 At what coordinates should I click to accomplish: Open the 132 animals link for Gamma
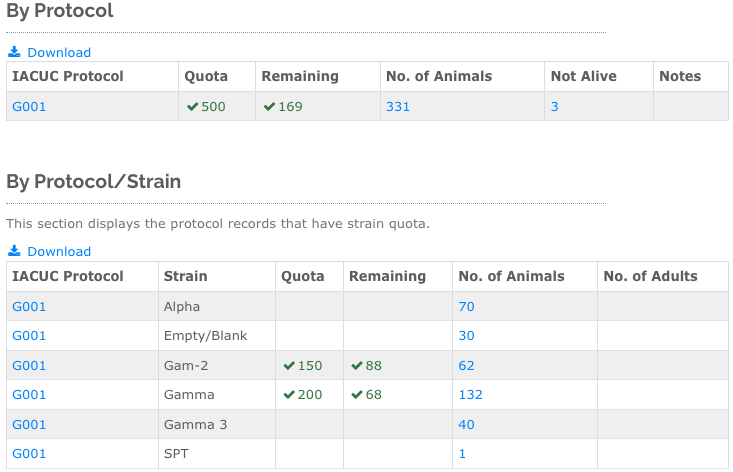pos(470,395)
